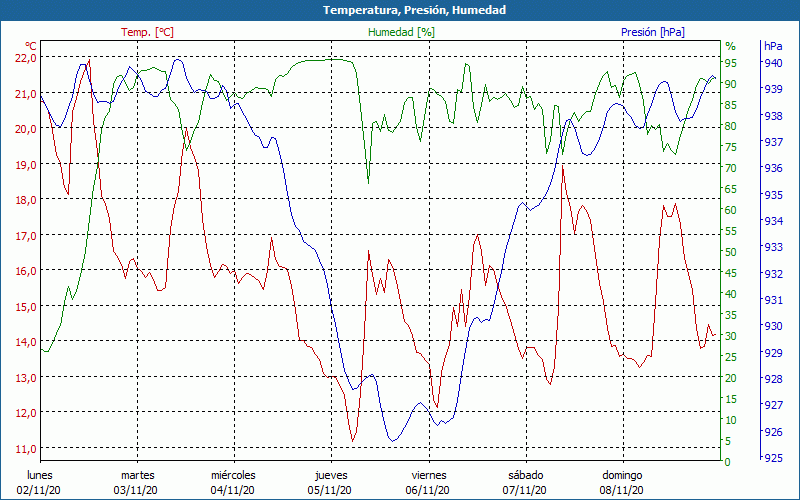The height and width of the screenshot is (500, 800).
Task: Click the '15' humidity axis value
Action: [731, 399]
